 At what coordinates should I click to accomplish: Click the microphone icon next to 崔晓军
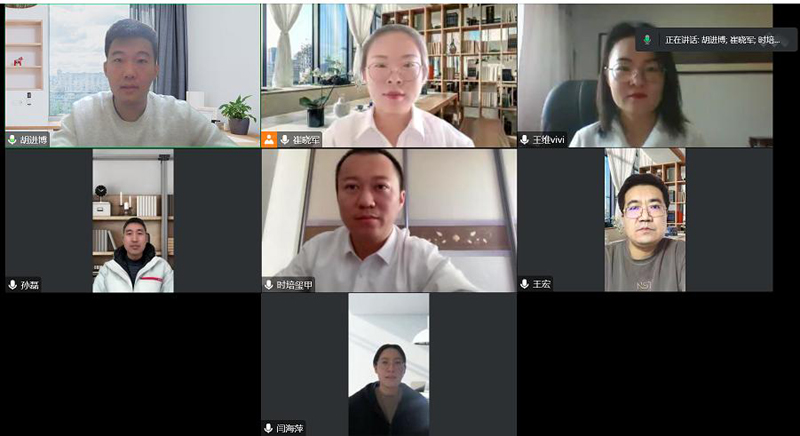(284, 140)
